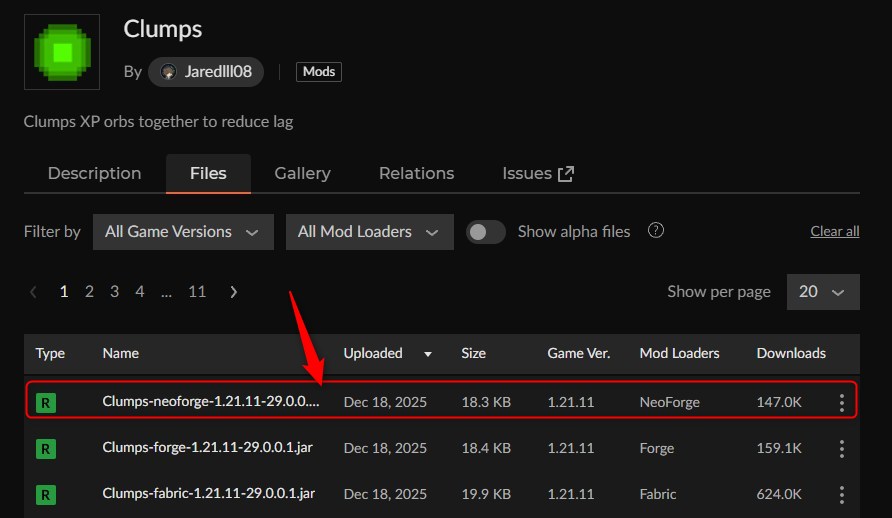Open the three-dot menu for Clumps-forge file
The height and width of the screenshot is (518, 892).
pos(841,448)
